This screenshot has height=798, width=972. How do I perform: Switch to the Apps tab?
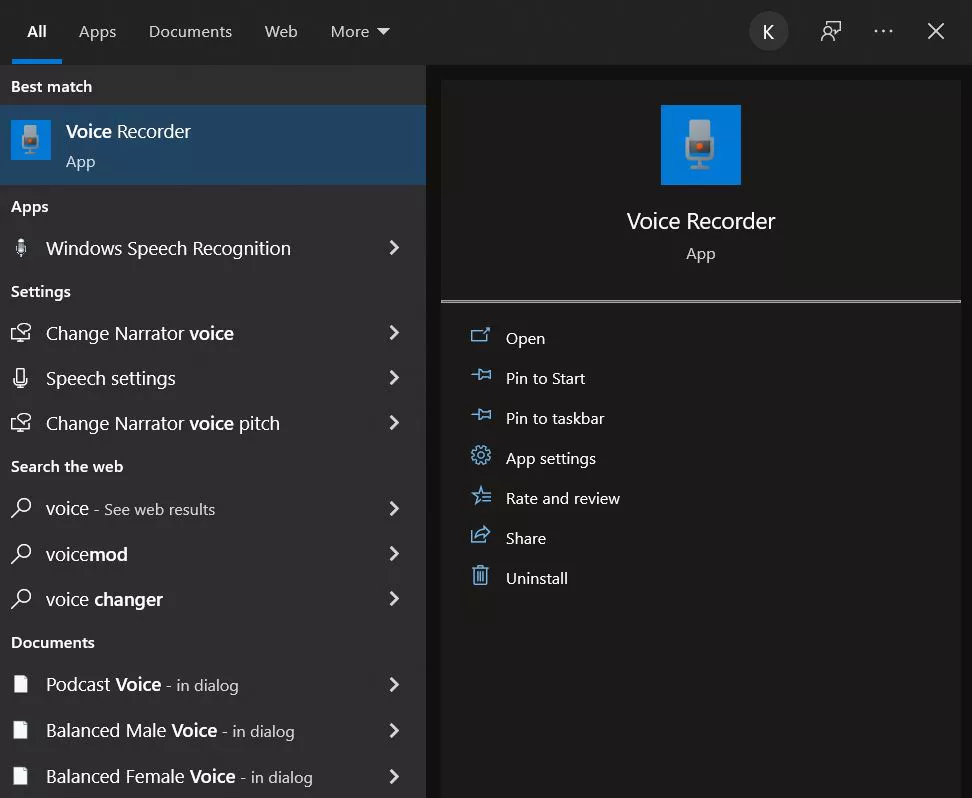tap(97, 32)
